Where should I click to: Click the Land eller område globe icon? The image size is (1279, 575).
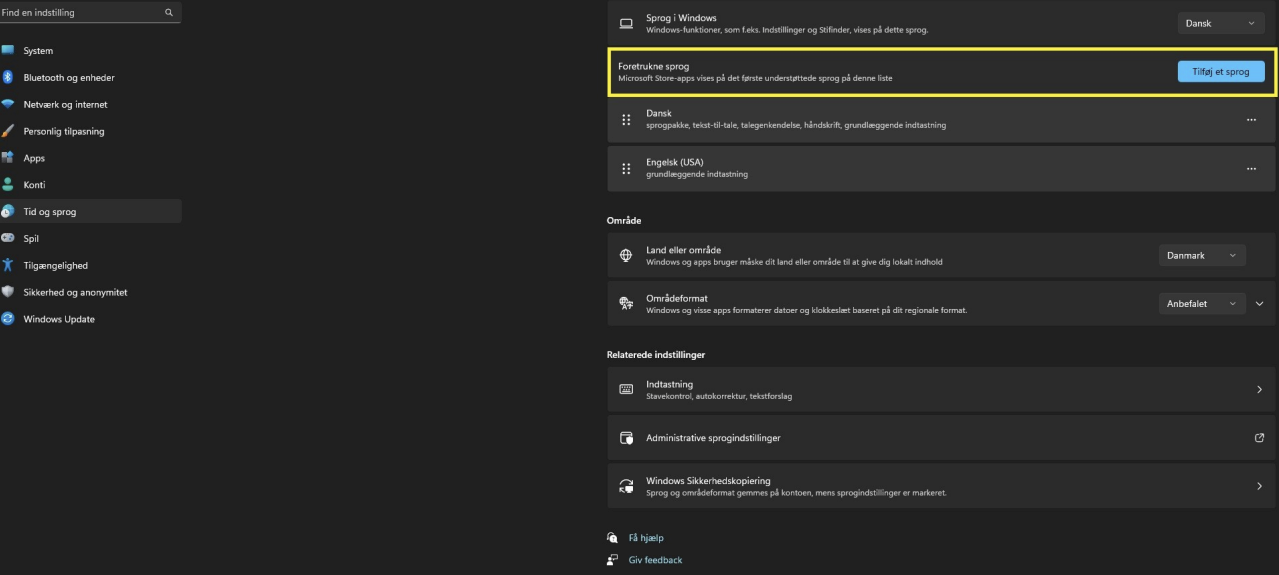point(626,255)
